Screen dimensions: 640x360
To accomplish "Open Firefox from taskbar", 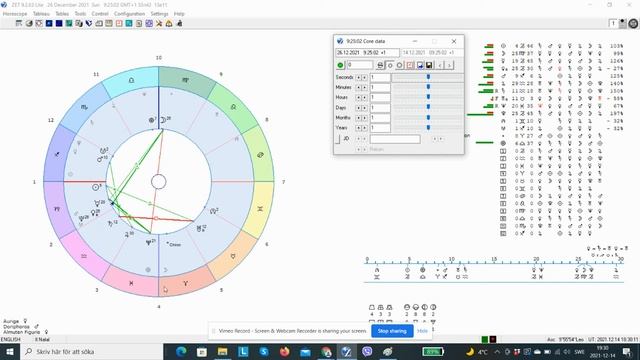I will (284, 351).
